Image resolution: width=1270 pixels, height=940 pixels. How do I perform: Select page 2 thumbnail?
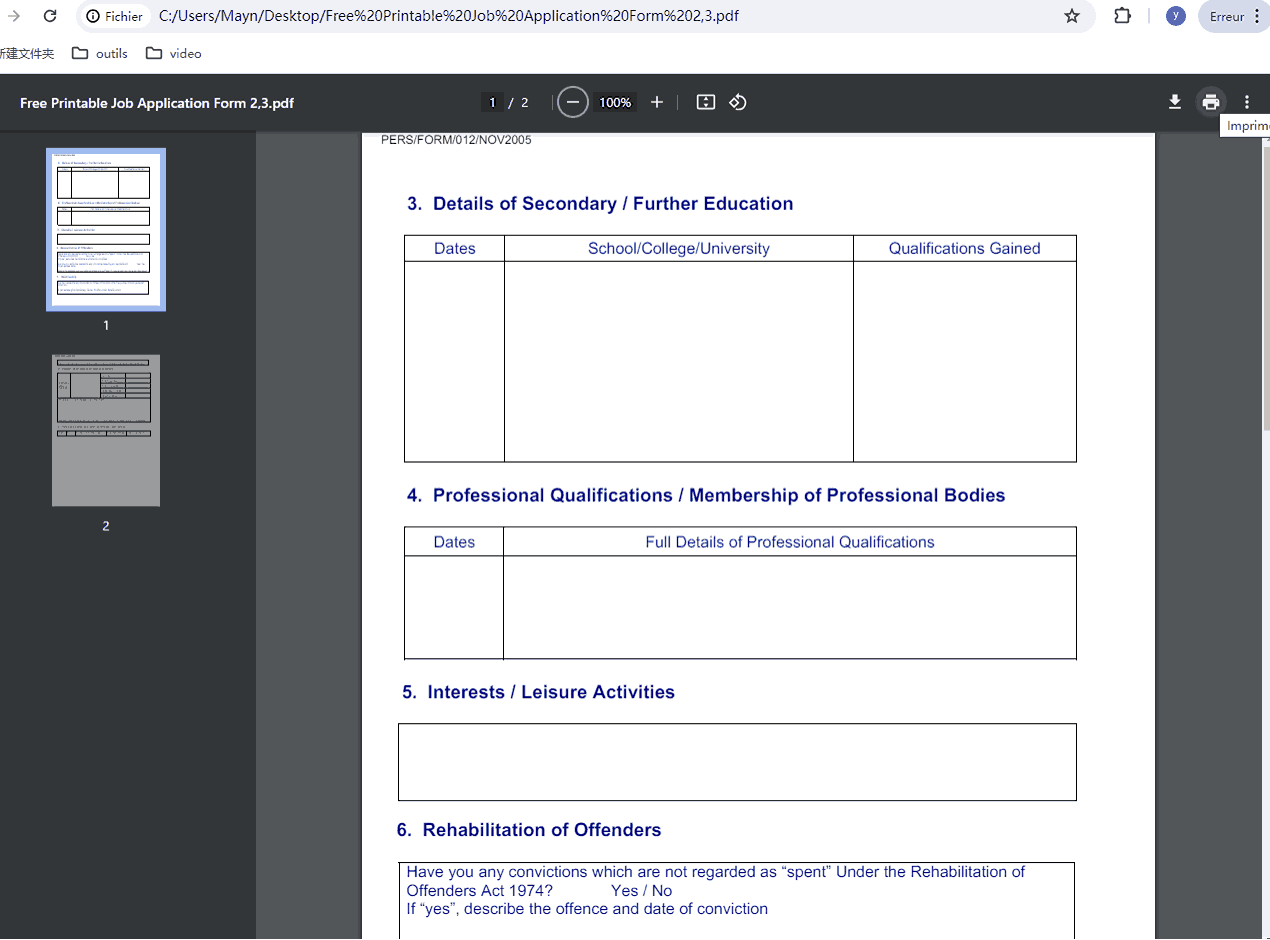106,430
